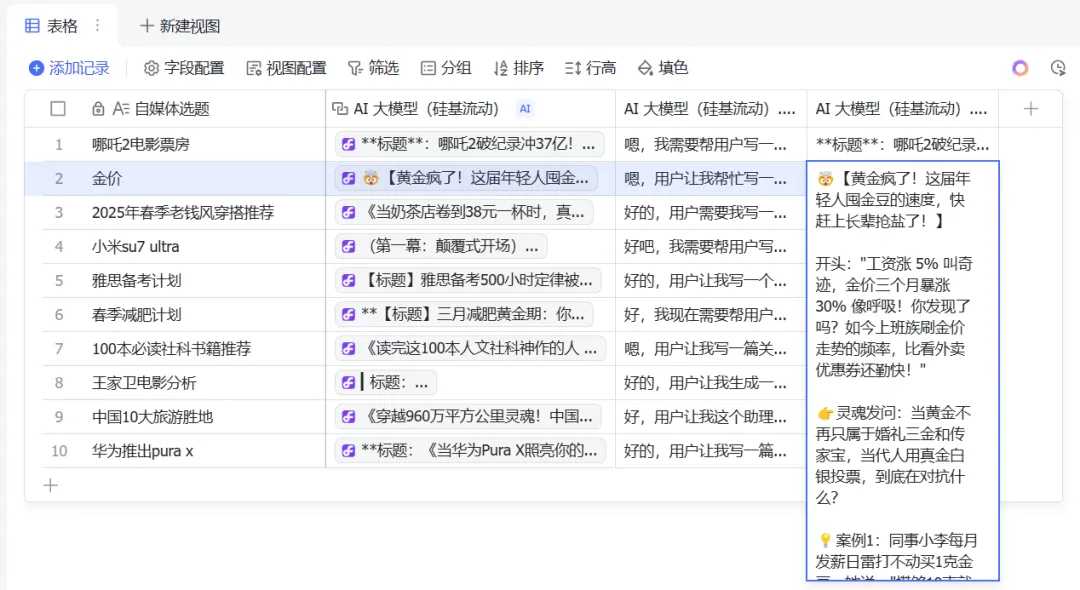Open the history clock icon
The width and height of the screenshot is (1080, 590).
[x=1058, y=67]
